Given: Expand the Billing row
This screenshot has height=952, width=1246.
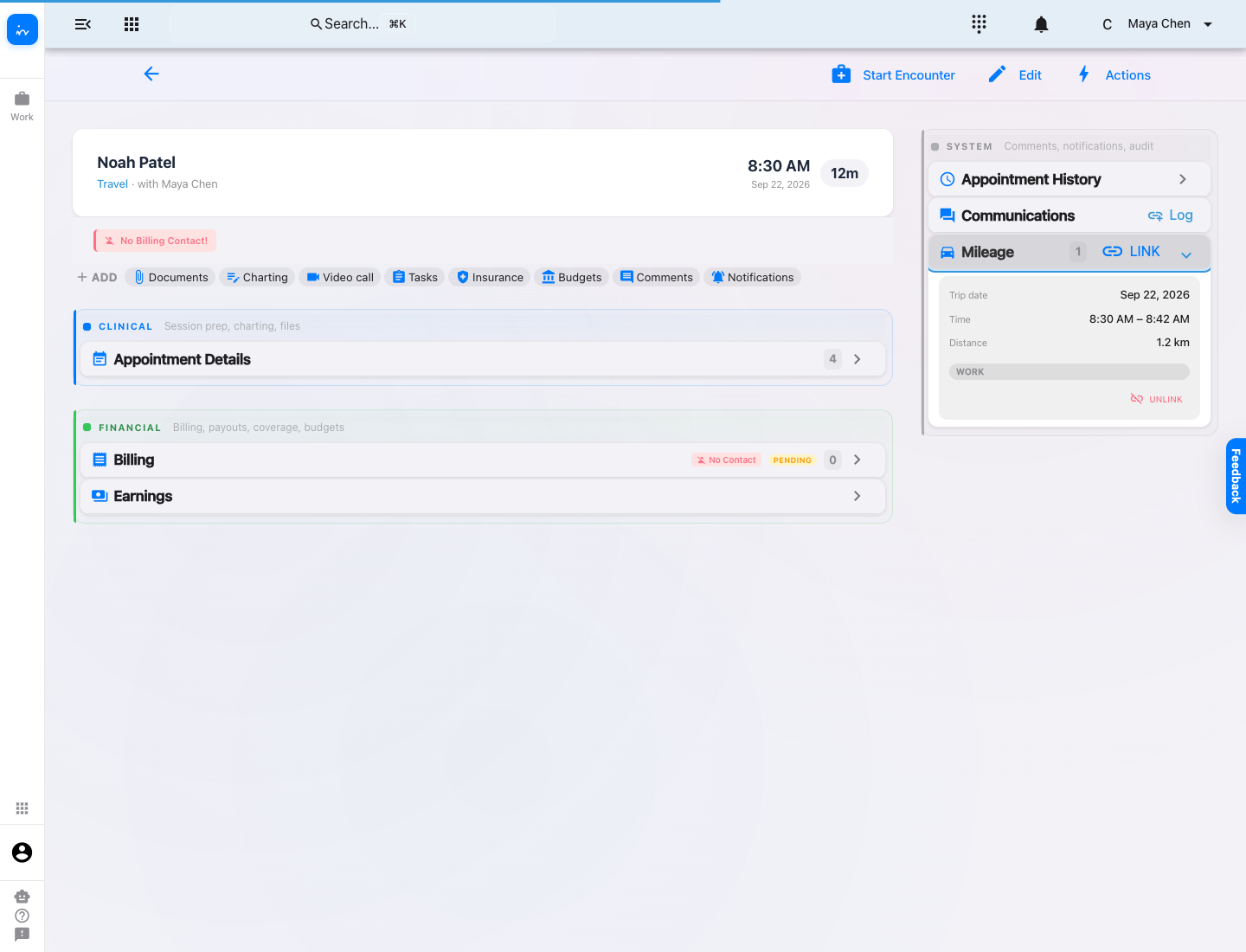Looking at the screenshot, I should [483, 460].
